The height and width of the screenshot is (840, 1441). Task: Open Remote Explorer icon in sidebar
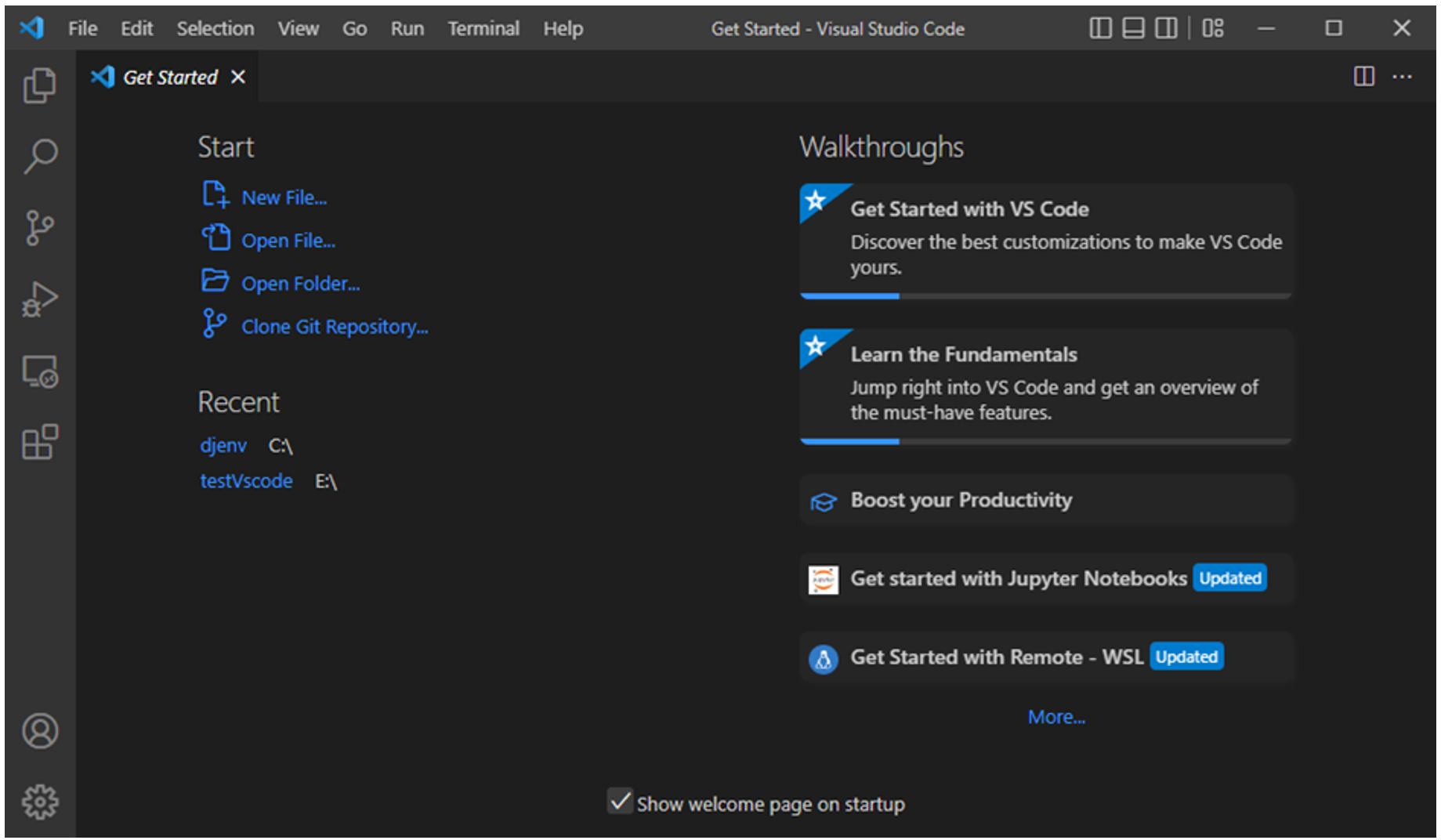point(40,371)
